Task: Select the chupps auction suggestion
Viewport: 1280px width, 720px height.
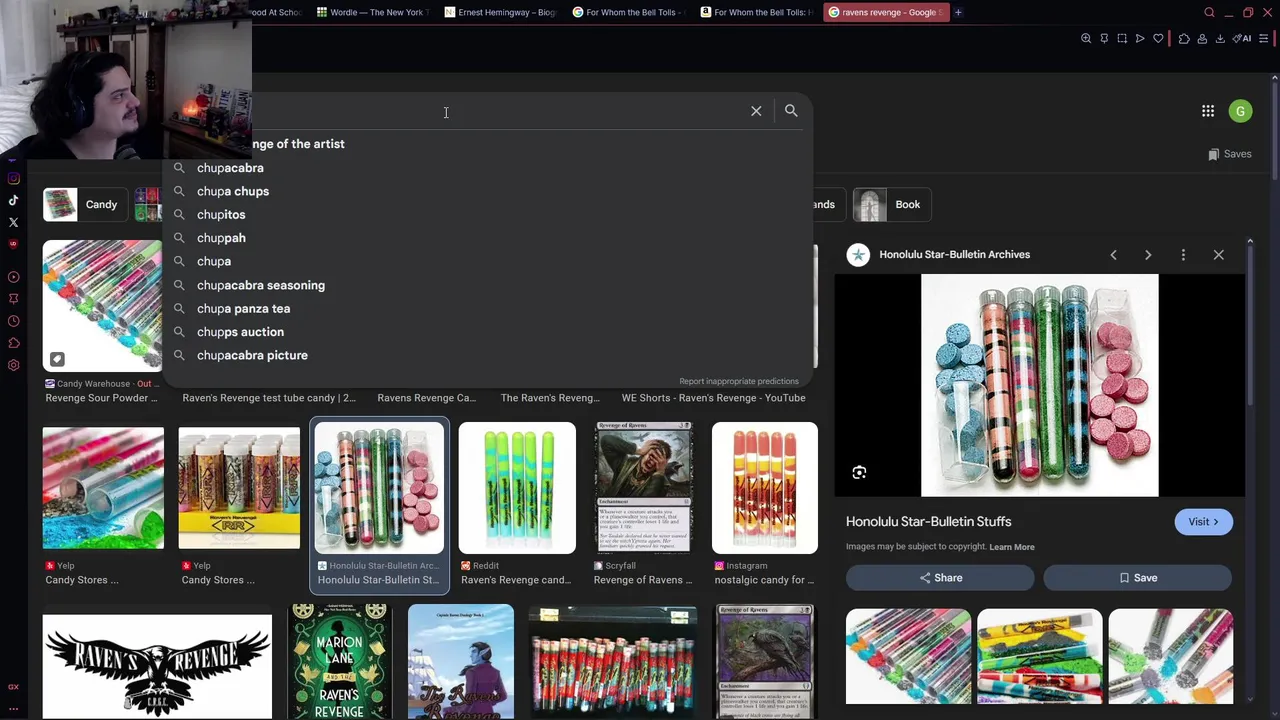Action: [x=487, y=332]
